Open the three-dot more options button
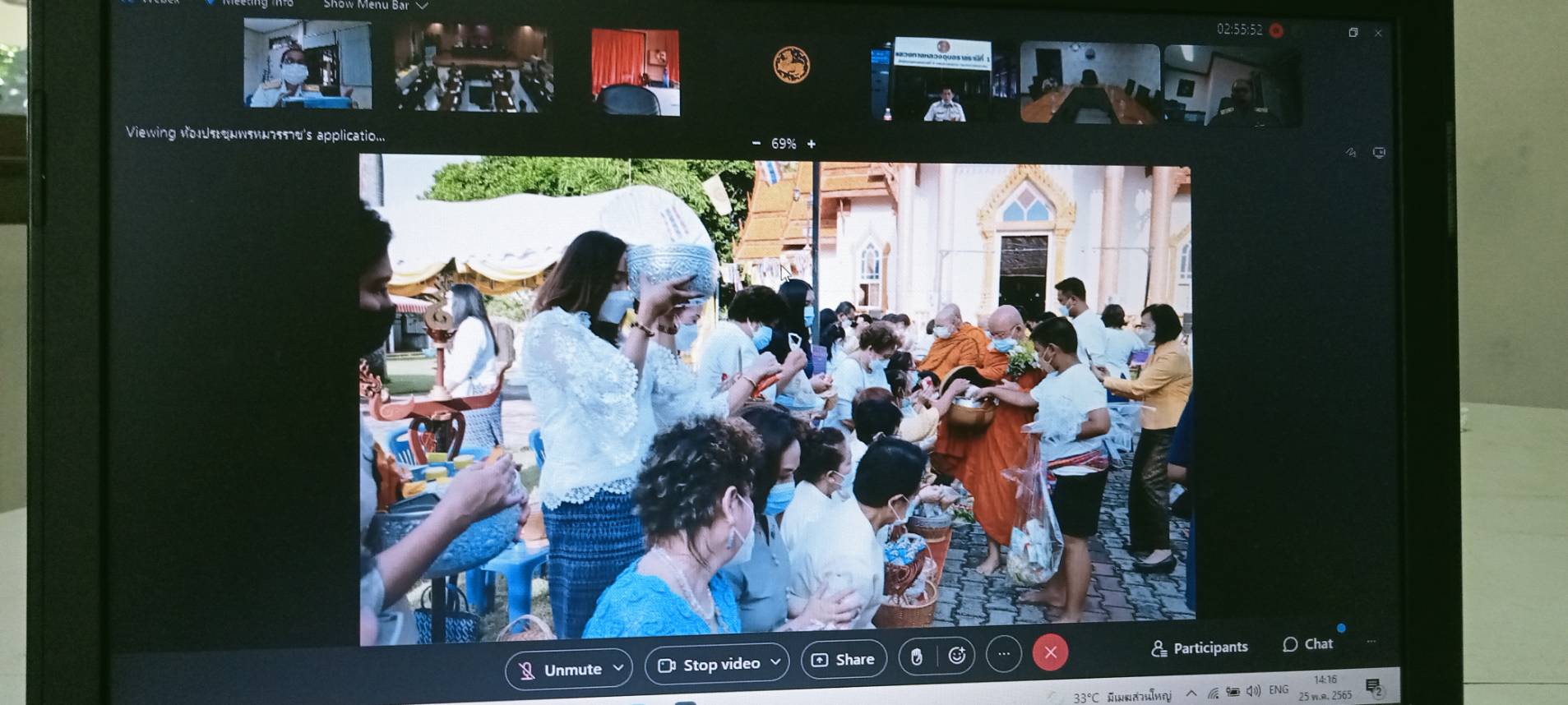This screenshot has height=705, width=1568. pos(1003,654)
